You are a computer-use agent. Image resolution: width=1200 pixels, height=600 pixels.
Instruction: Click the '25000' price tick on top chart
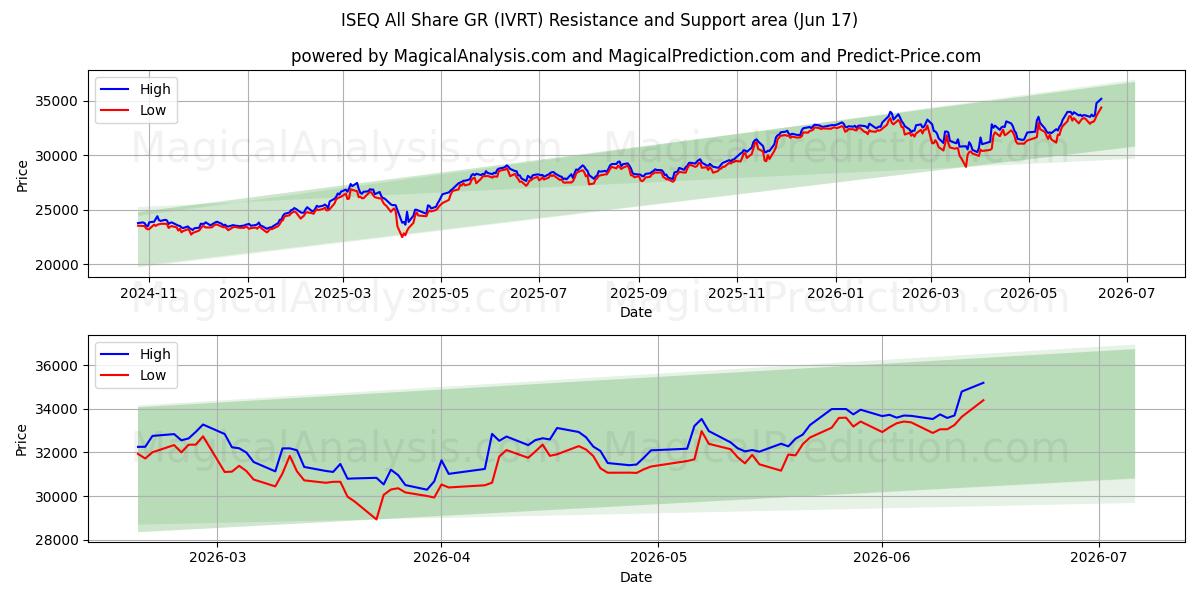coord(58,210)
